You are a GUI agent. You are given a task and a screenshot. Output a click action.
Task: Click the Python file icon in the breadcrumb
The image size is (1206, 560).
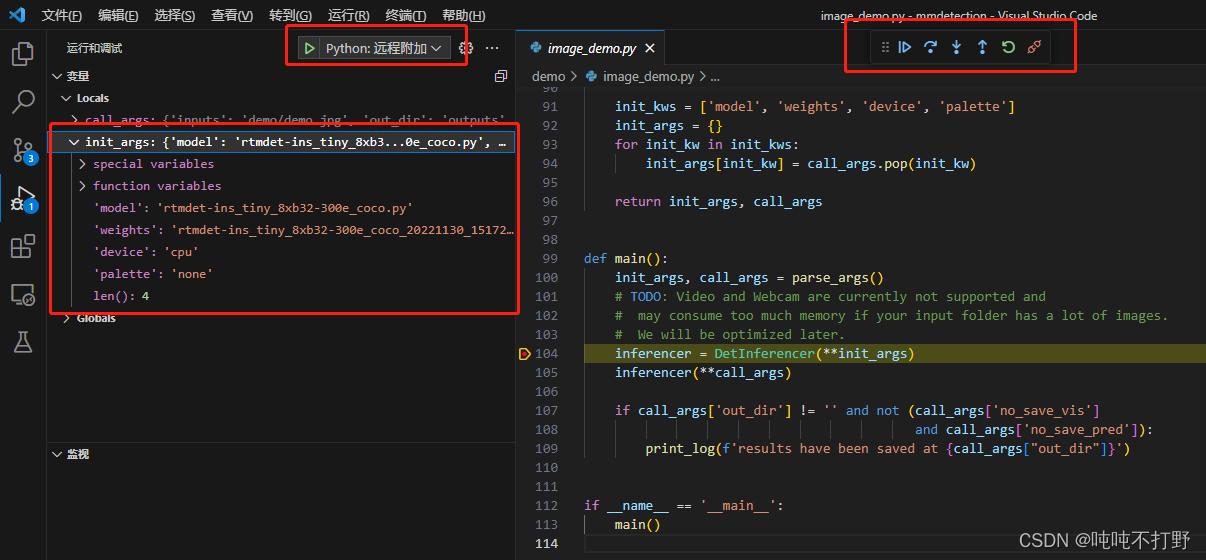pyautogui.click(x=591, y=76)
